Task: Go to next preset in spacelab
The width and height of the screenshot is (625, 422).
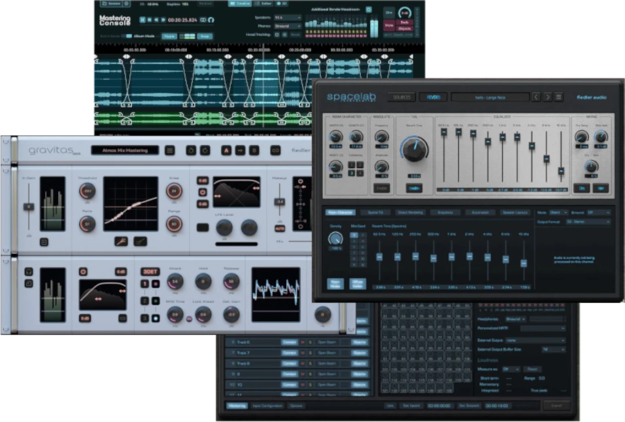Action: (547, 97)
